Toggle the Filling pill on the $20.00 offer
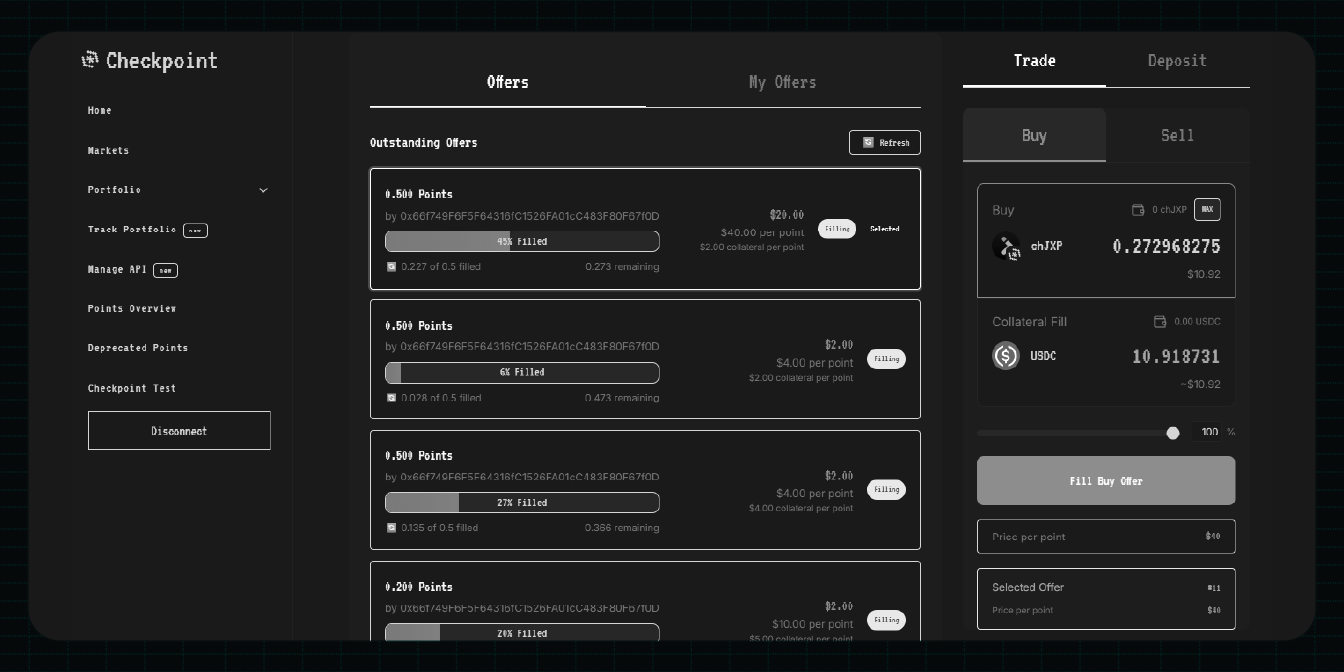1344x672 pixels. (x=837, y=229)
